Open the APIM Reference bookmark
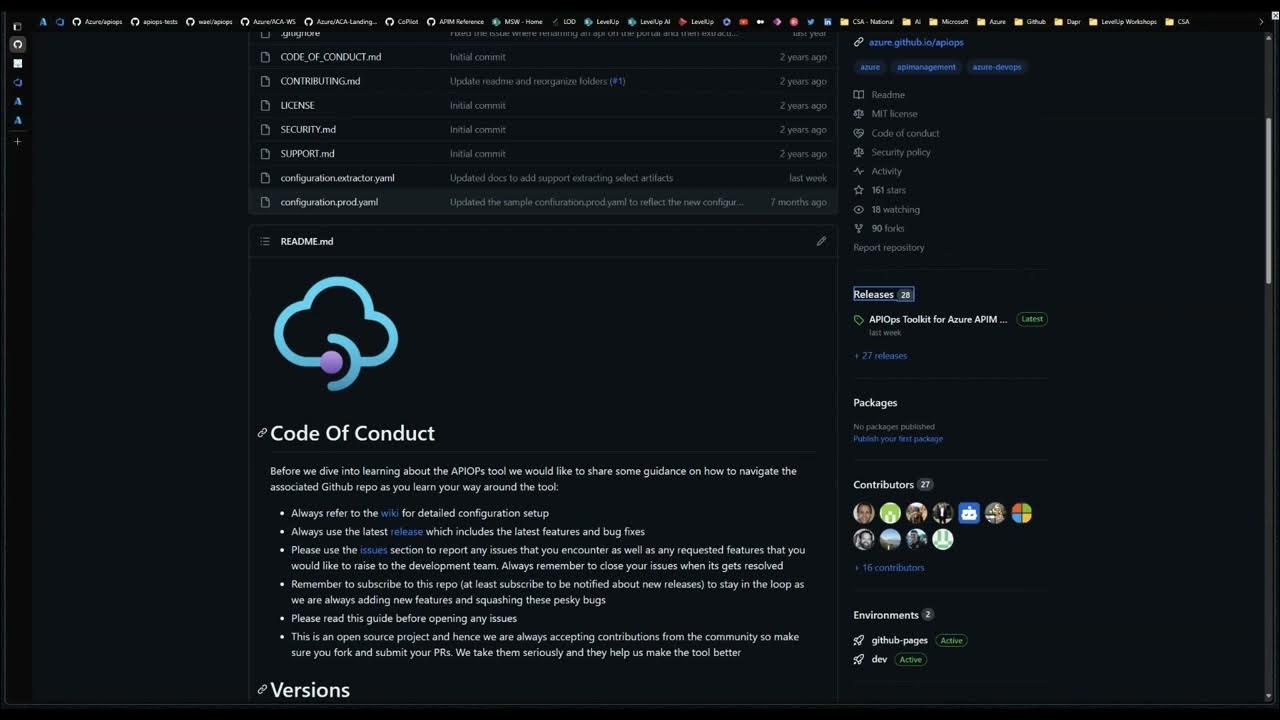Image resolution: width=1280 pixels, height=720 pixels. point(455,21)
